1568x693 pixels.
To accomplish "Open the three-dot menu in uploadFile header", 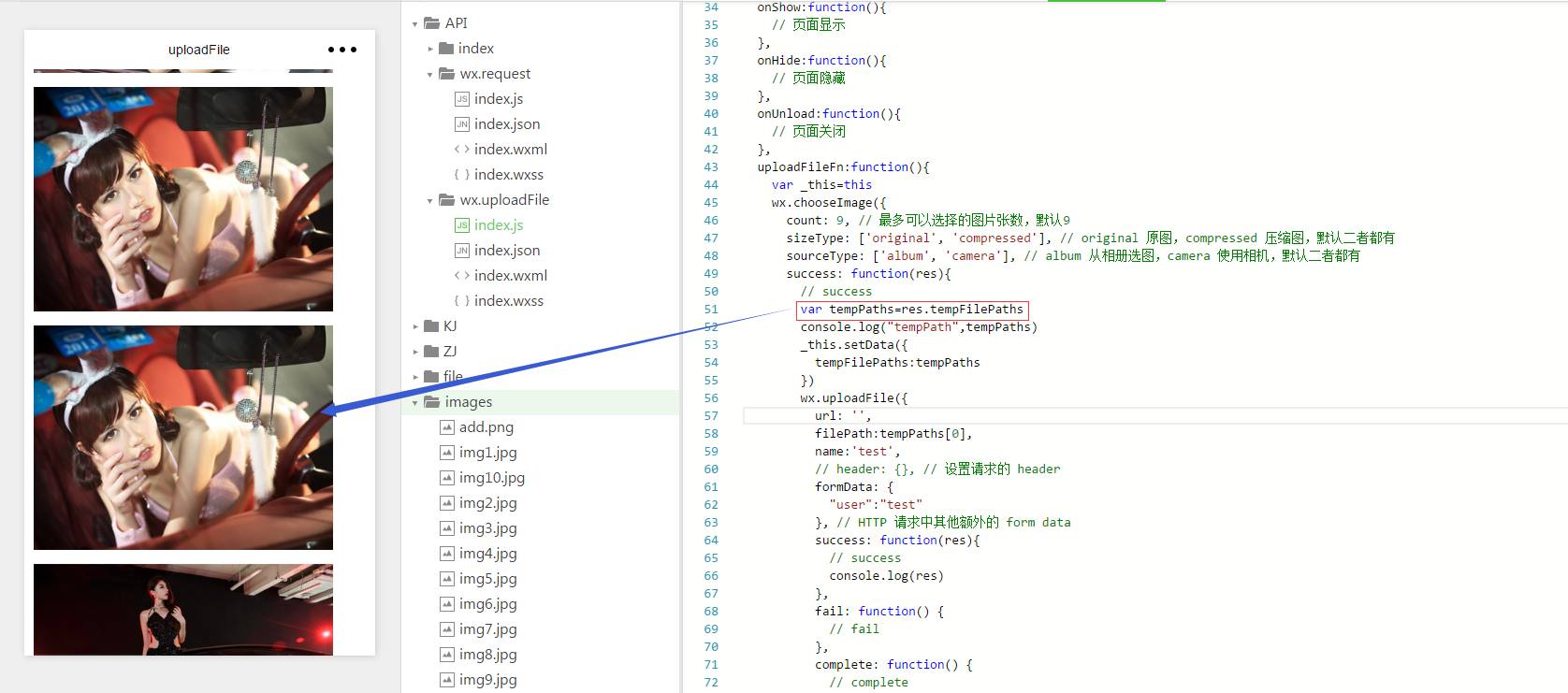I will 341,50.
